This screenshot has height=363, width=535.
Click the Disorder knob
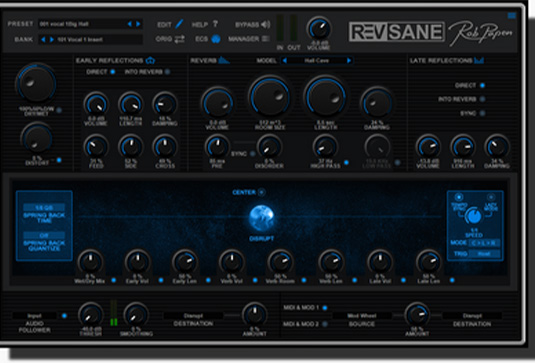(x=269, y=147)
